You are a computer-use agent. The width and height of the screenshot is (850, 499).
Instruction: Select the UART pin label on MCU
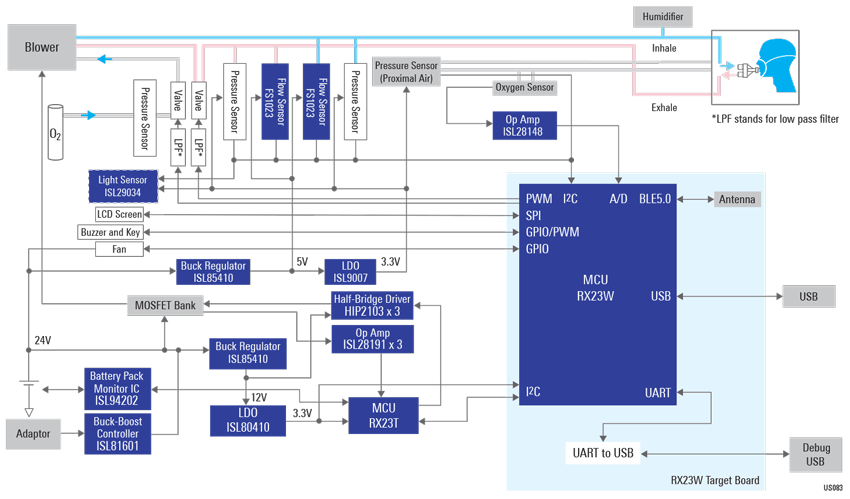coord(658,393)
